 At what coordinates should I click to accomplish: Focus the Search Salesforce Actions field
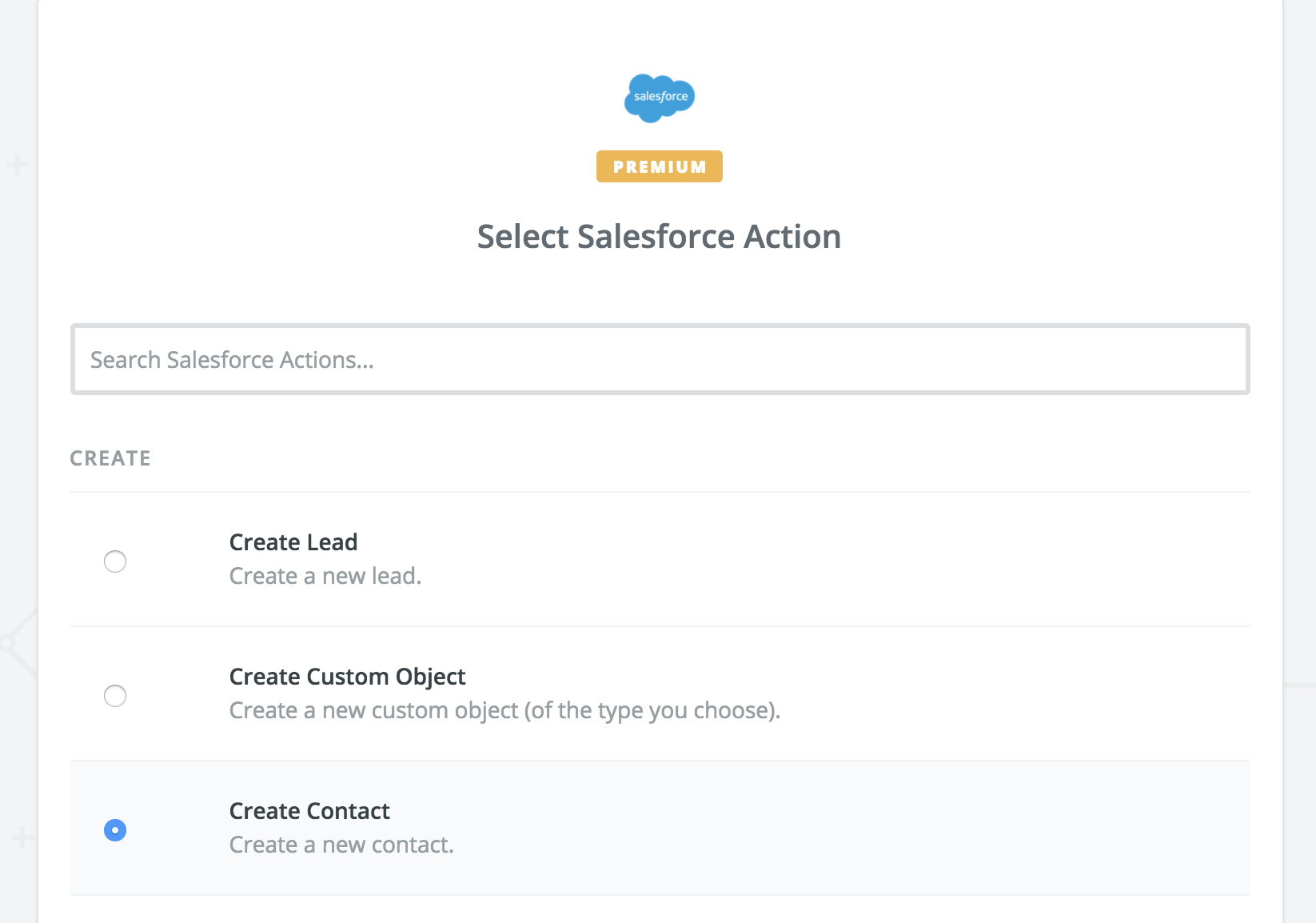click(660, 359)
